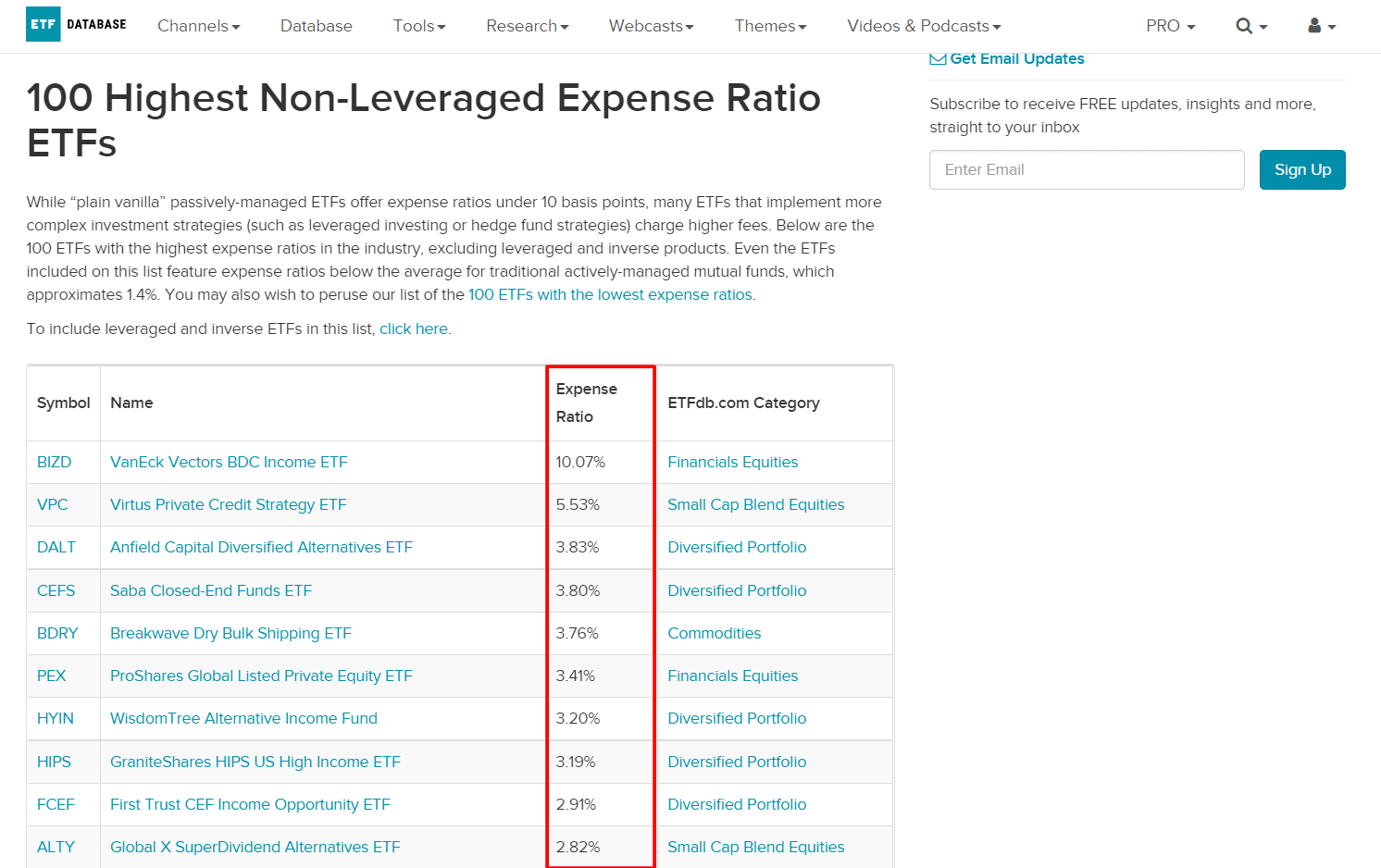Screen dimensions: 1381x868
Task: Sort by the Symbol column header
Action: click(x=64, y=403)
